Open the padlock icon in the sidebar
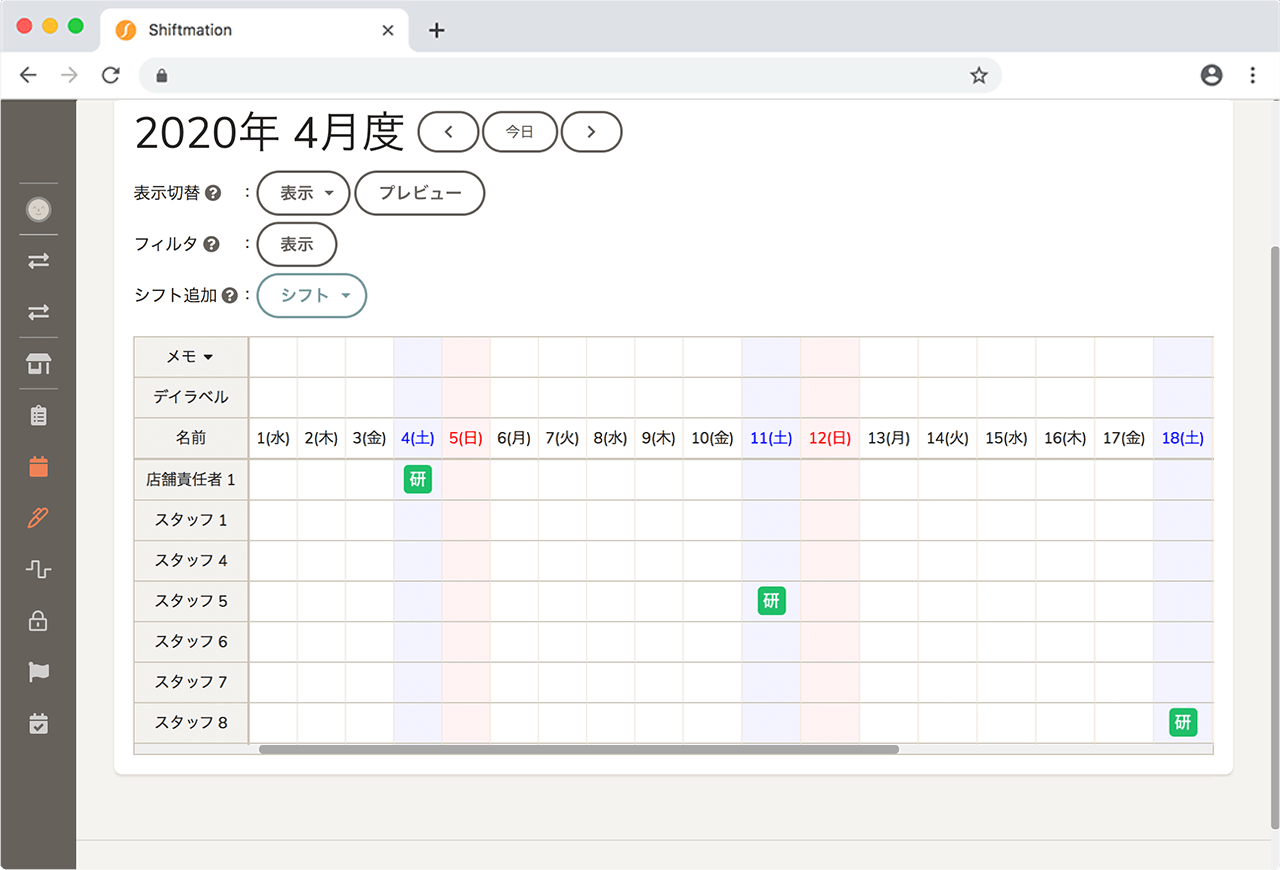The image size is (1280, 870). 38,621
